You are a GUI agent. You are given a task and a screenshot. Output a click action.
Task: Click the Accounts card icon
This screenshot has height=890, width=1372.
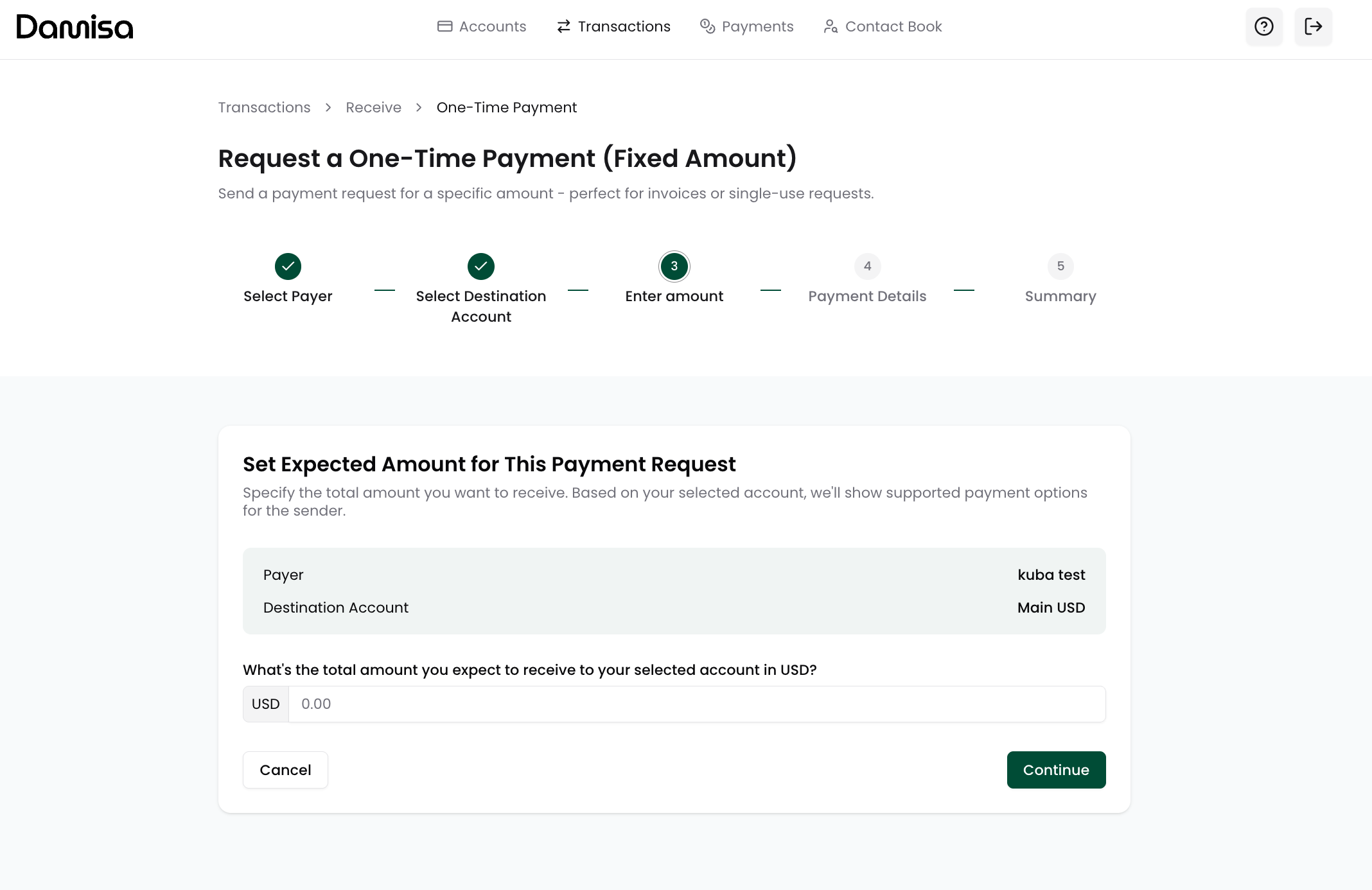coord(444,26)
